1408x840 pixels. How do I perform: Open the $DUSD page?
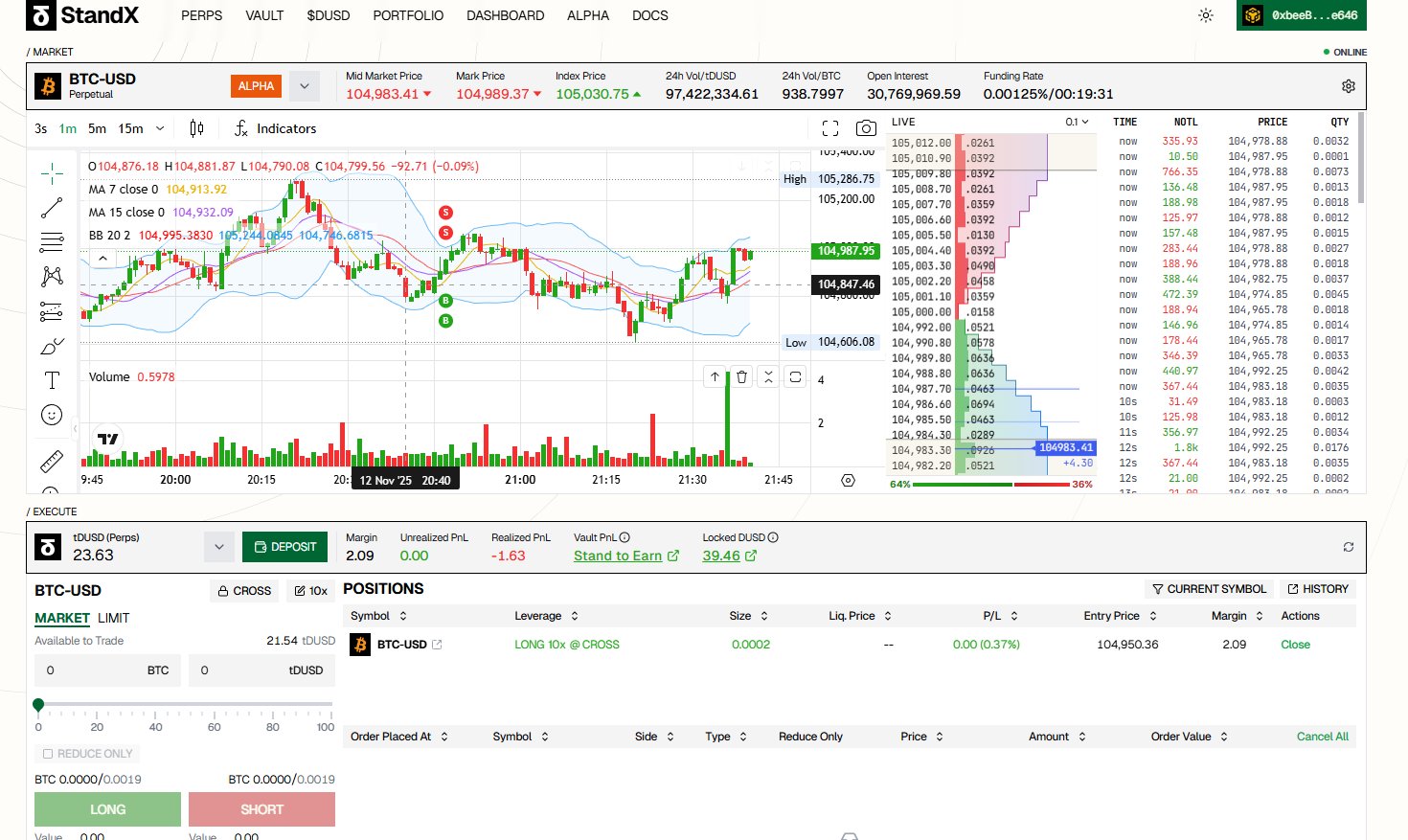(x=329, y=15)
